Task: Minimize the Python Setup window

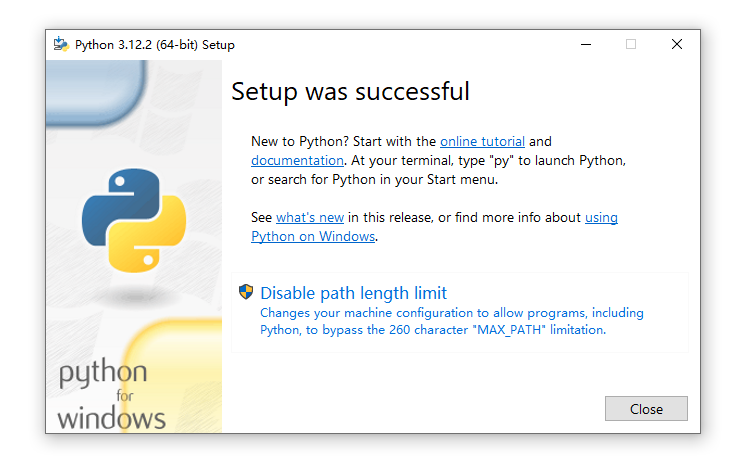Action: click(x=584, y=44)
